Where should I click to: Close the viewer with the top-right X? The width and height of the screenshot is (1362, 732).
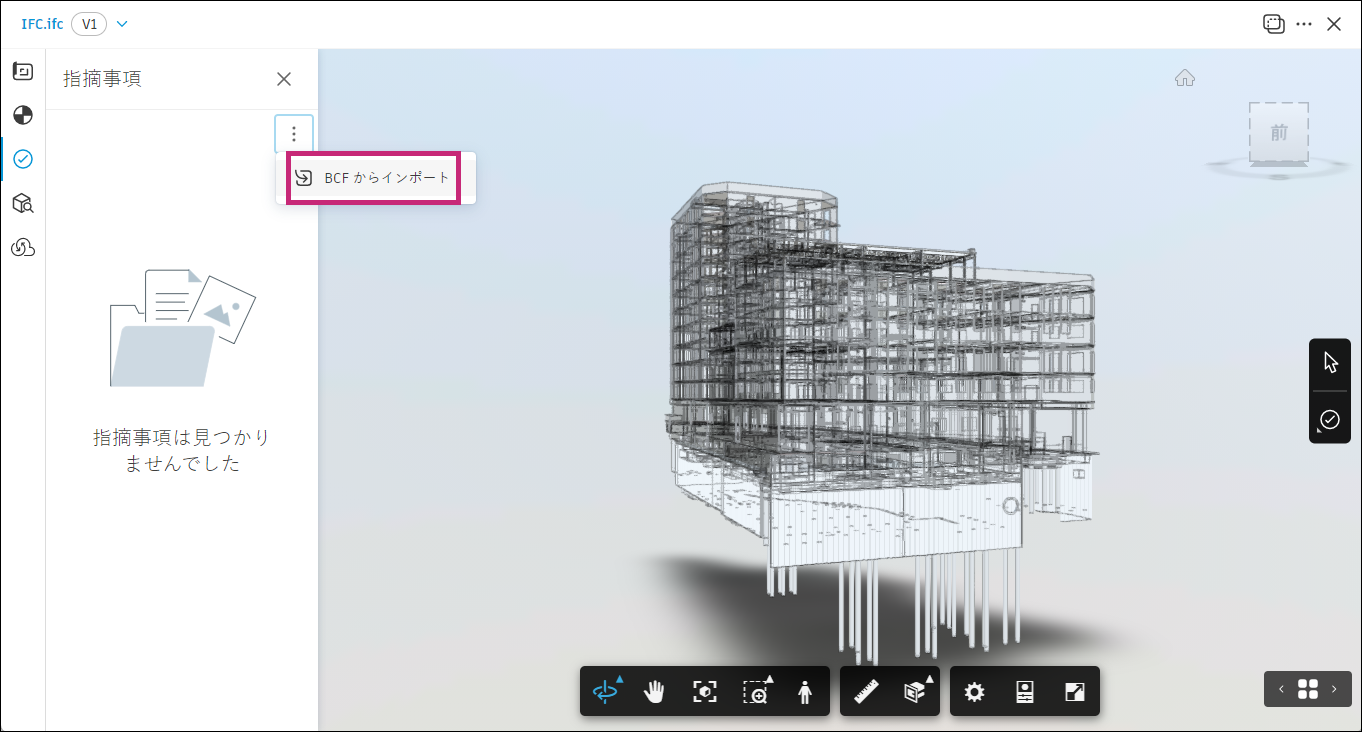pos(1334,24)
